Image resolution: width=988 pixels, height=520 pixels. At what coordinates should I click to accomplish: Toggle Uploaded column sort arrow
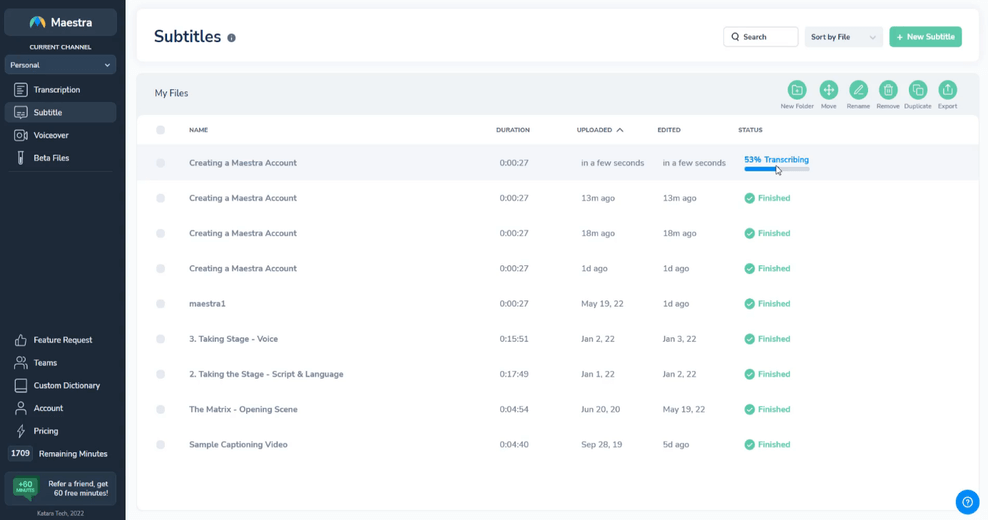point(620,130)
